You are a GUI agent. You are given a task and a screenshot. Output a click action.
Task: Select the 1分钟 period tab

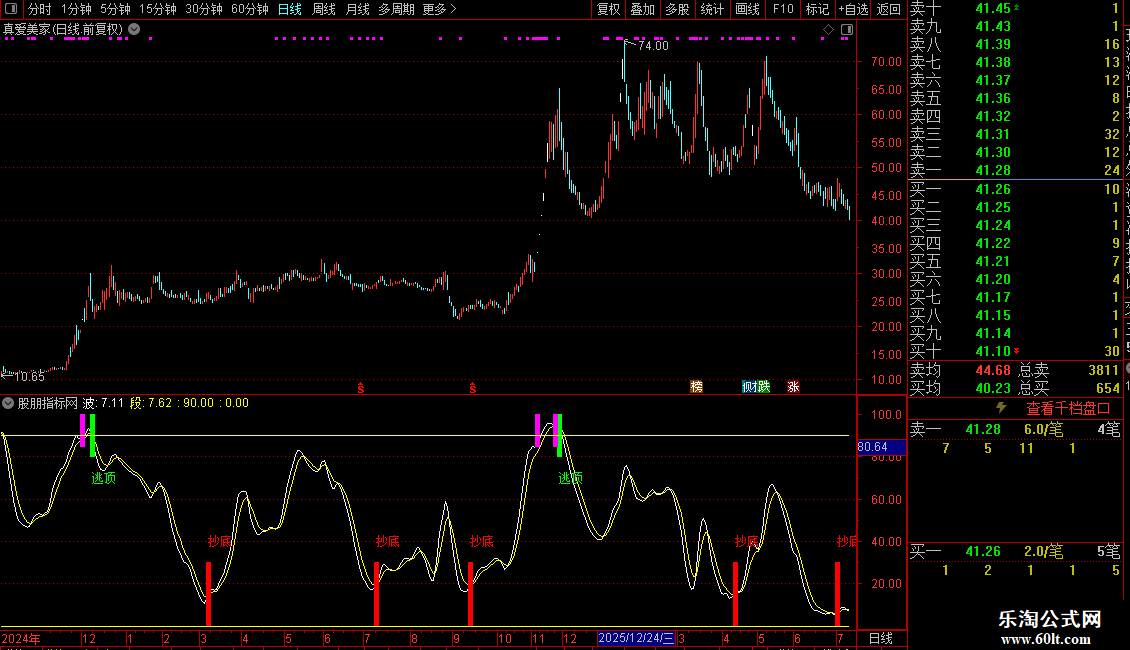(76, 9)
